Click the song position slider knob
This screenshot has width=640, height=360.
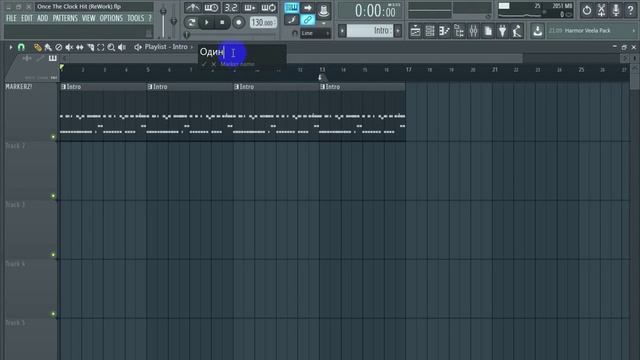pos(187,35)
